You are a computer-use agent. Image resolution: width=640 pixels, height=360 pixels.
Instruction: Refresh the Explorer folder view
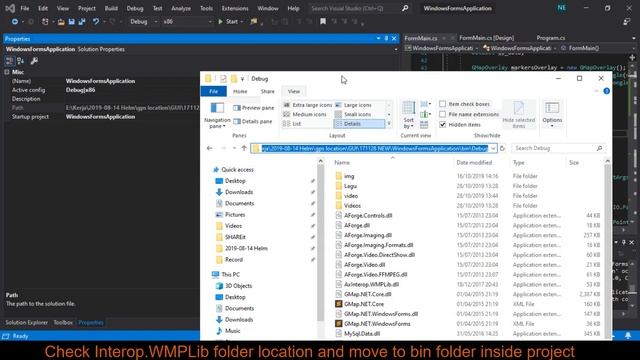click(x=502, y=148)
